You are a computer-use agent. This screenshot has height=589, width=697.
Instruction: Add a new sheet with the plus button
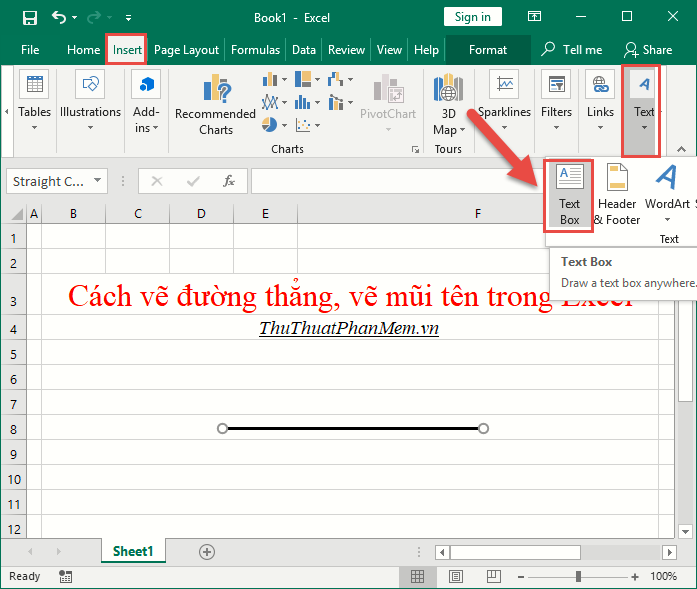point(207,552)
